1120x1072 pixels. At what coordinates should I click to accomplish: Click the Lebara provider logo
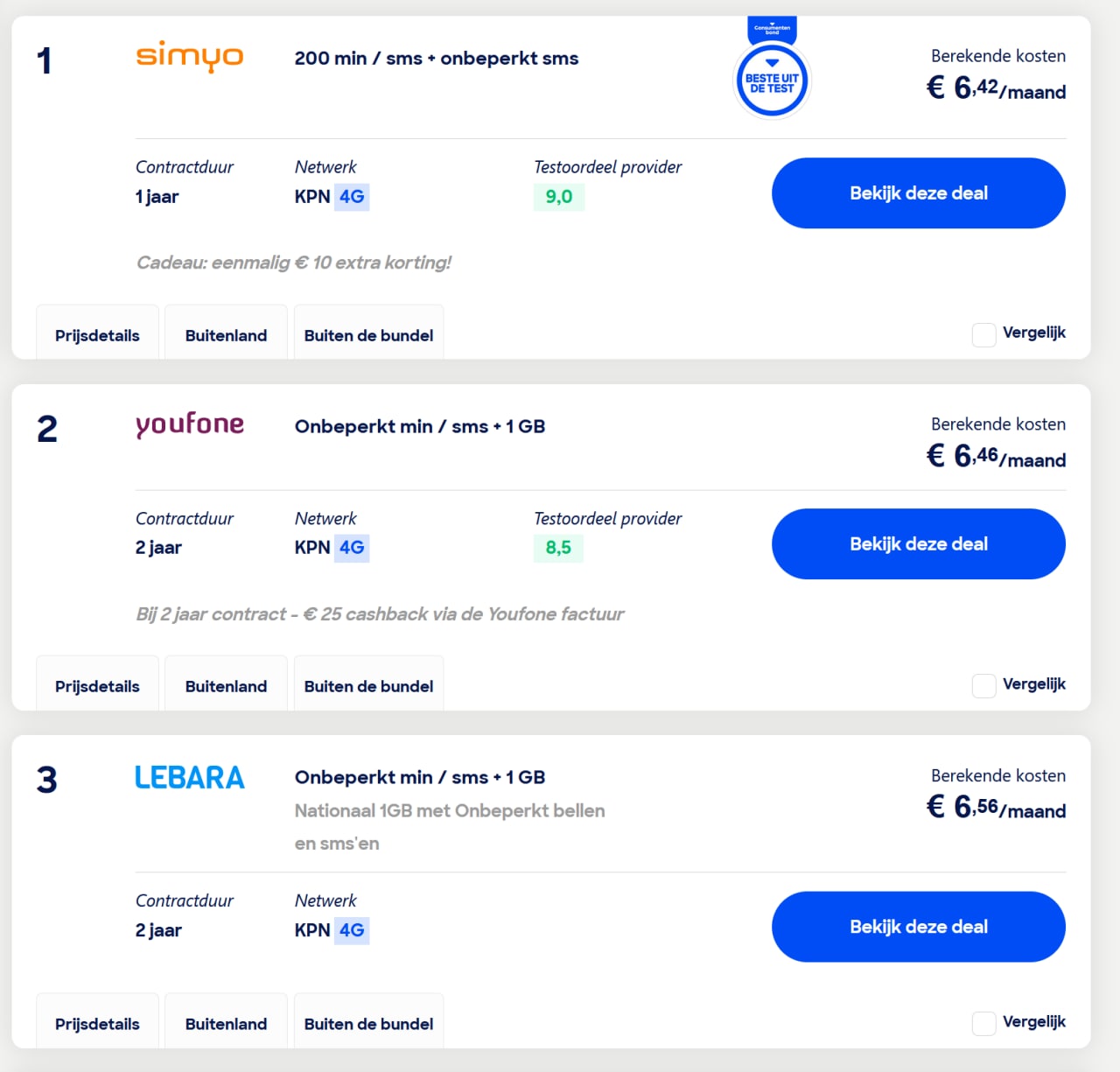pos(189,777)
